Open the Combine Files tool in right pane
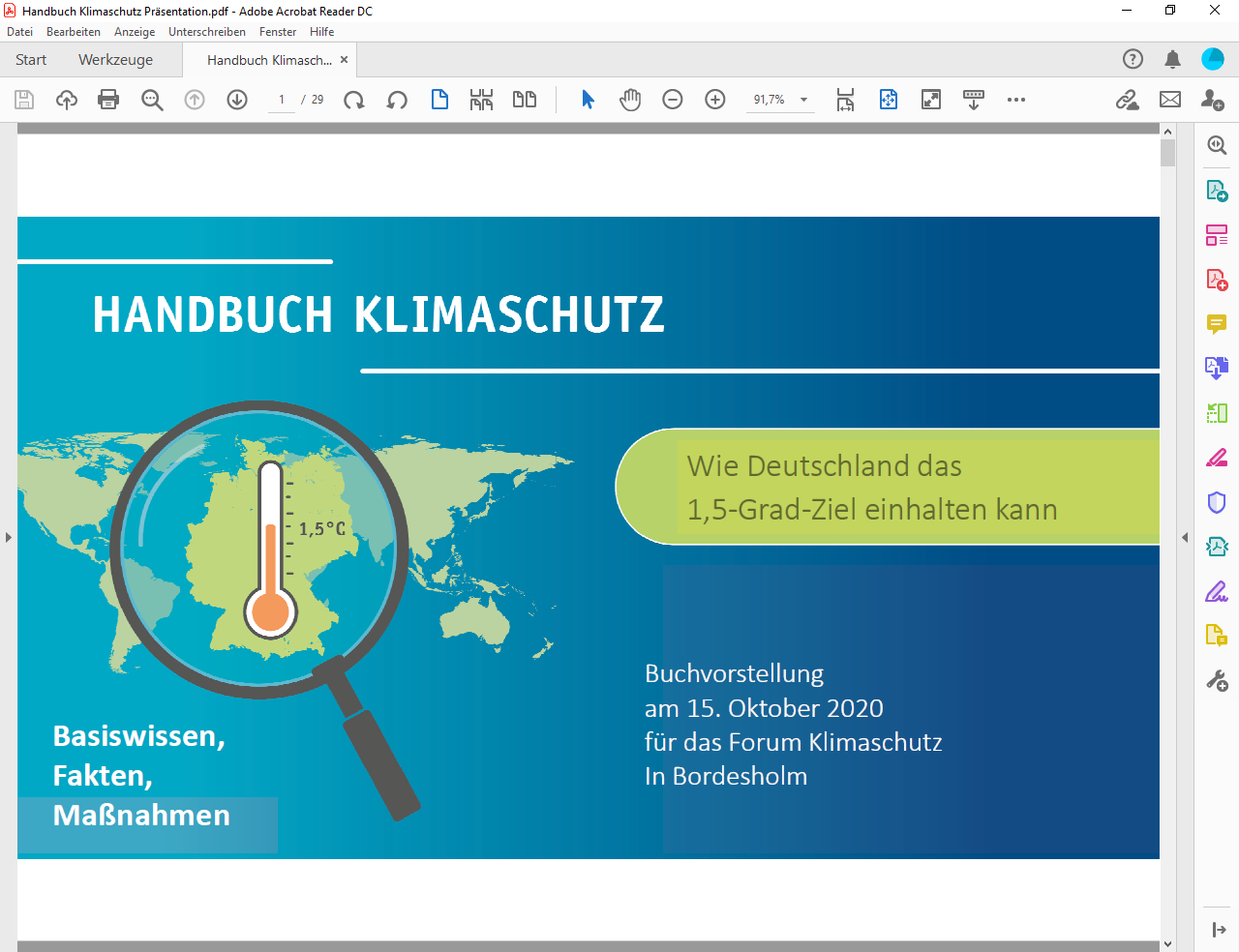The image size is (1239, 952). pos(1217,369)
